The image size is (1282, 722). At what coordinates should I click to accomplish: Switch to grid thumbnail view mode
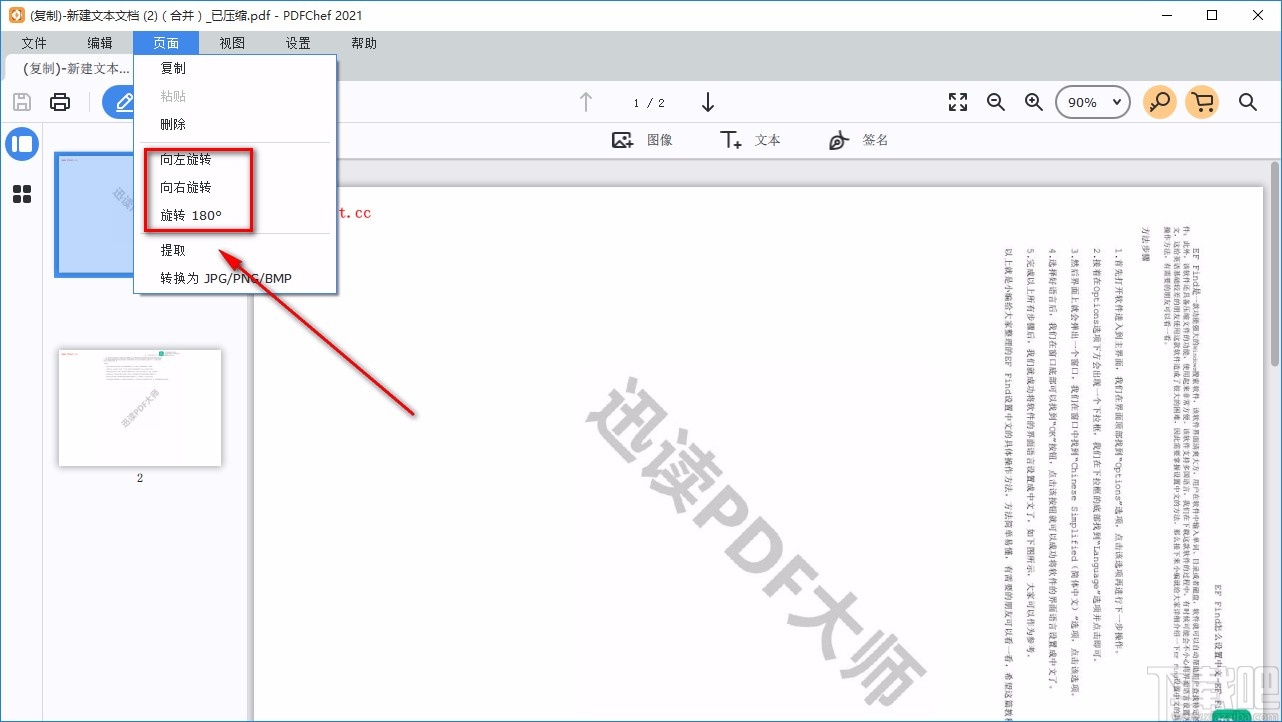pos(22,194)
